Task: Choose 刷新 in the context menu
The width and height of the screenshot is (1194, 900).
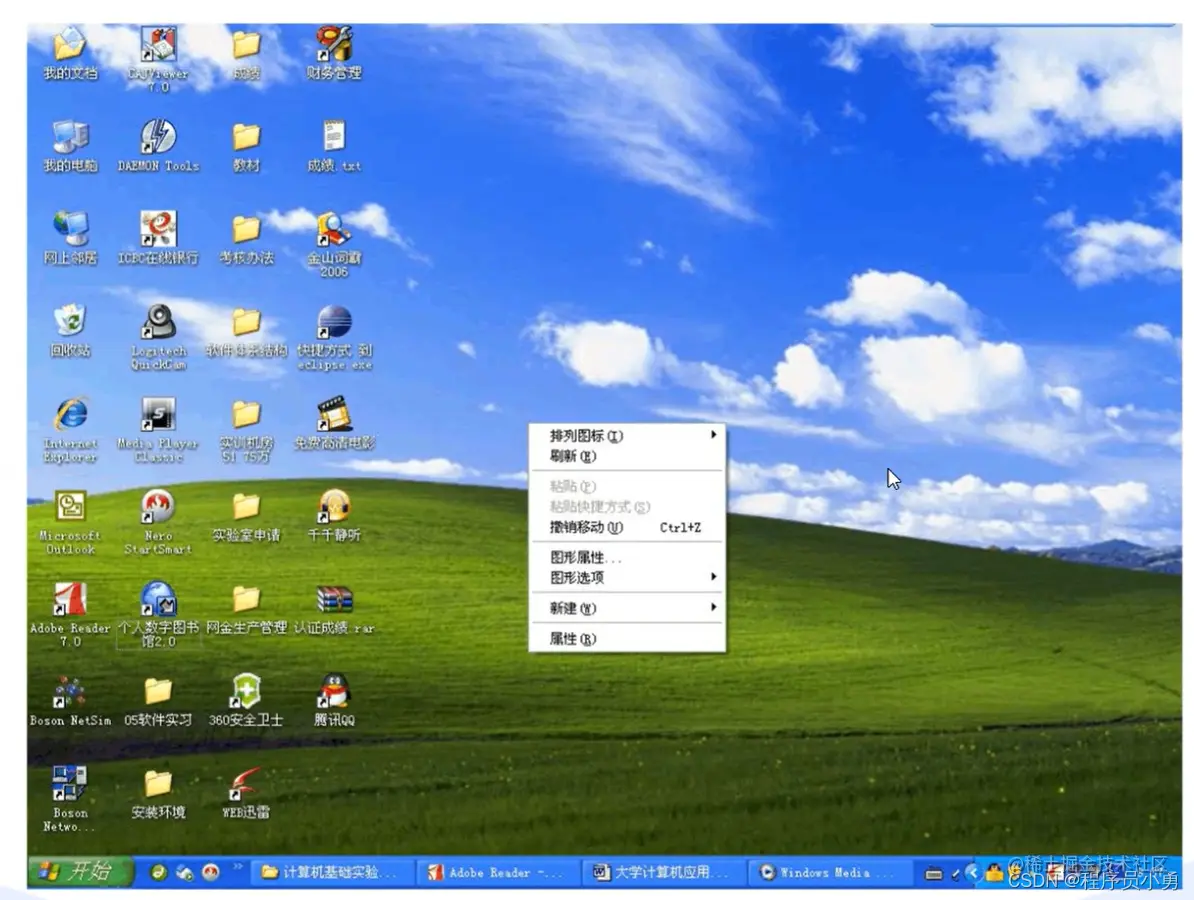Action: [x=627, y=456]
